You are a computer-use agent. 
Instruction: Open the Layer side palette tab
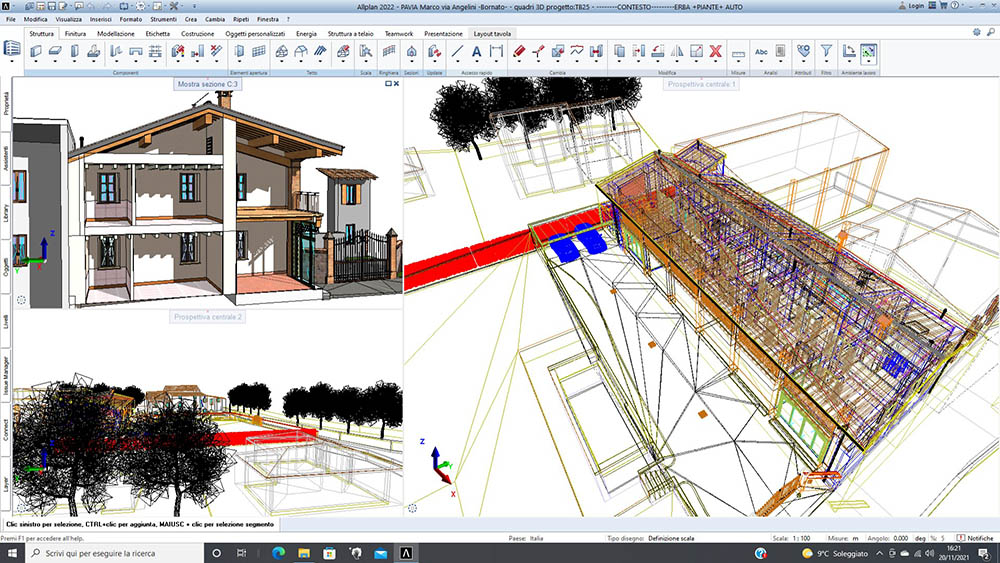[6, 483]
